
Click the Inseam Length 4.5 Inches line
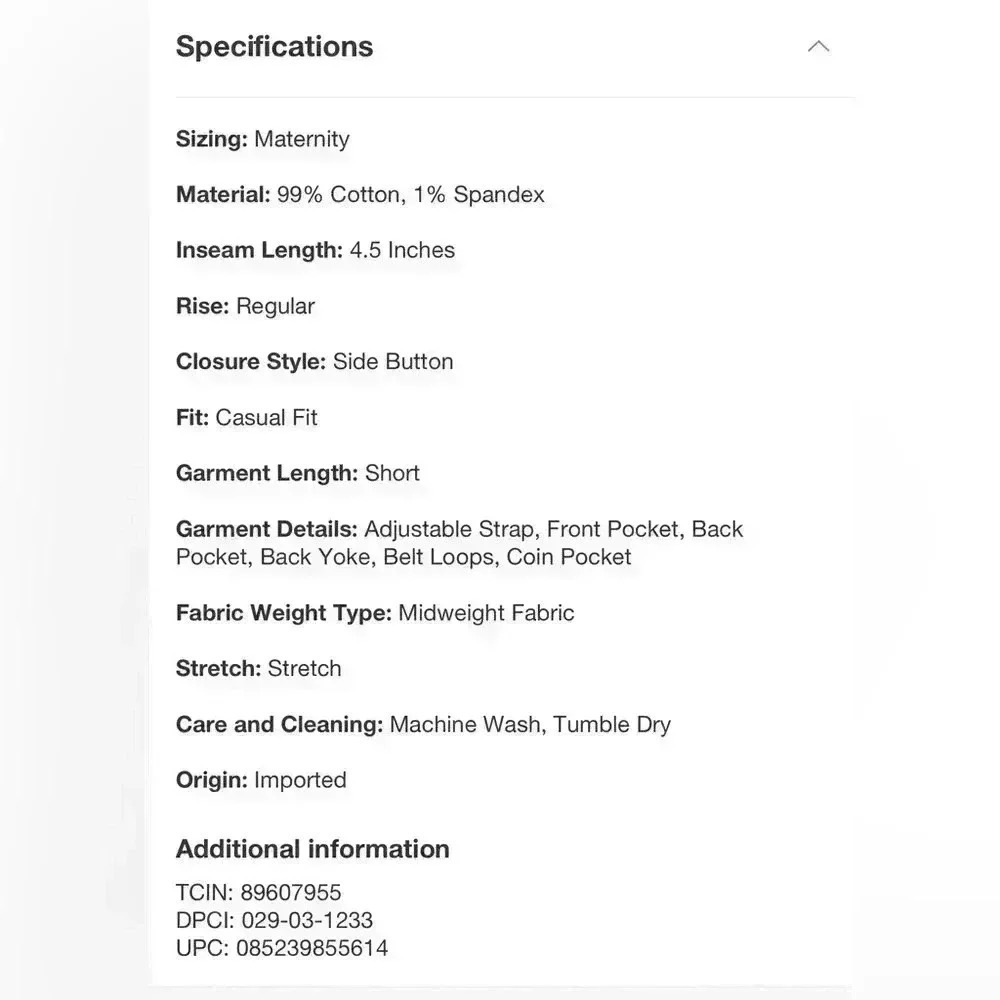[316, 250]
